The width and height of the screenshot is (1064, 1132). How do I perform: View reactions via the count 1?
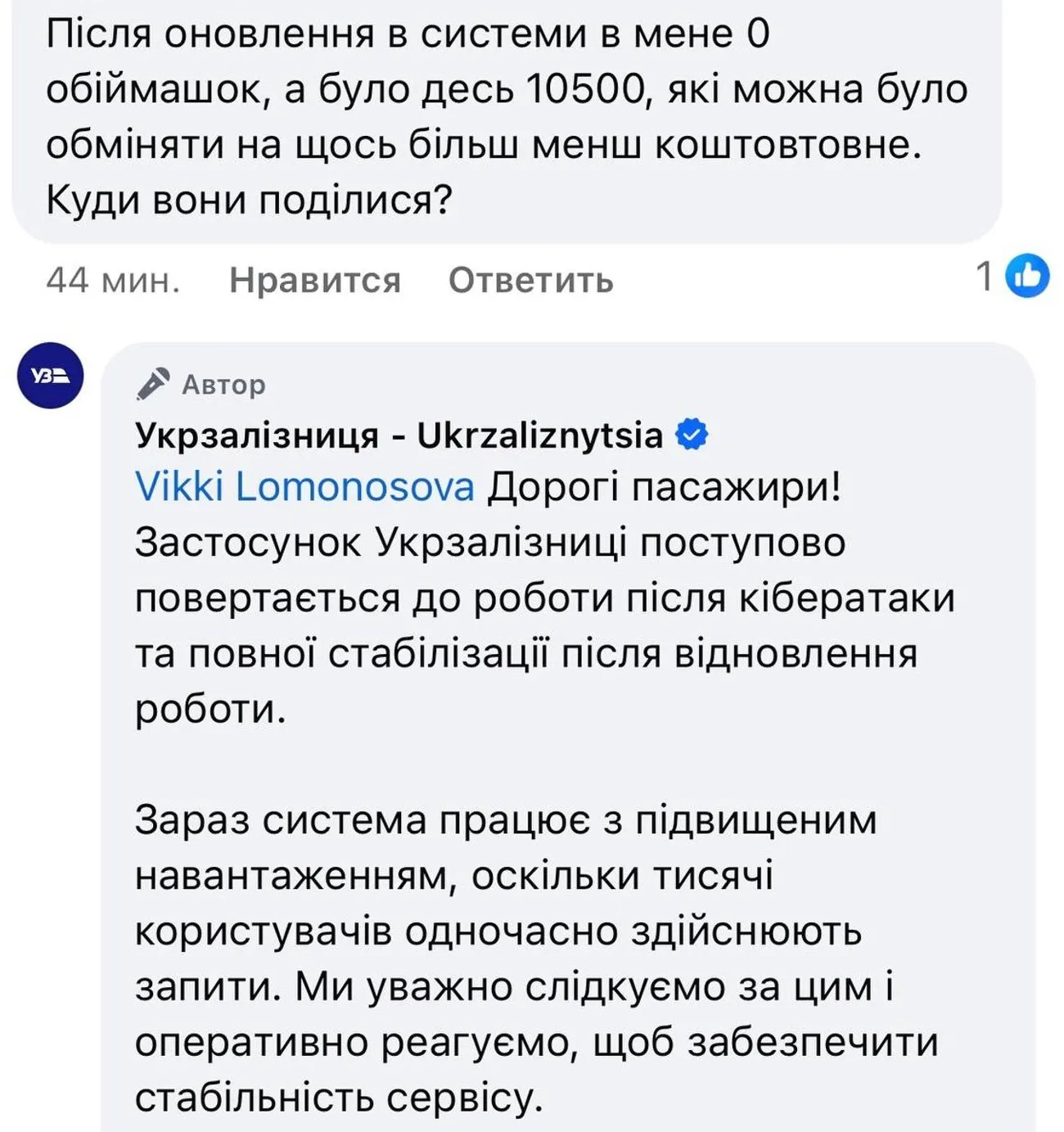[985, 276]
